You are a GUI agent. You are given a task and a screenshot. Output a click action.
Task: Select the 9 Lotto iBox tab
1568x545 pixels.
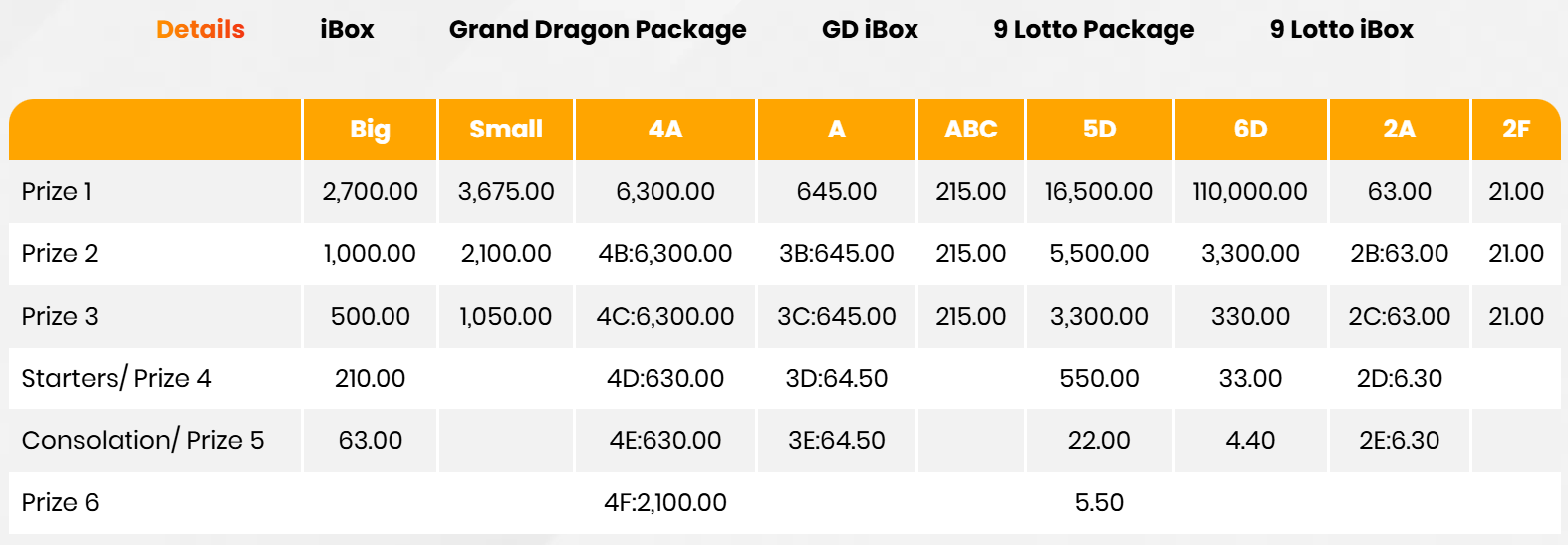click(x=1341, y=30)
